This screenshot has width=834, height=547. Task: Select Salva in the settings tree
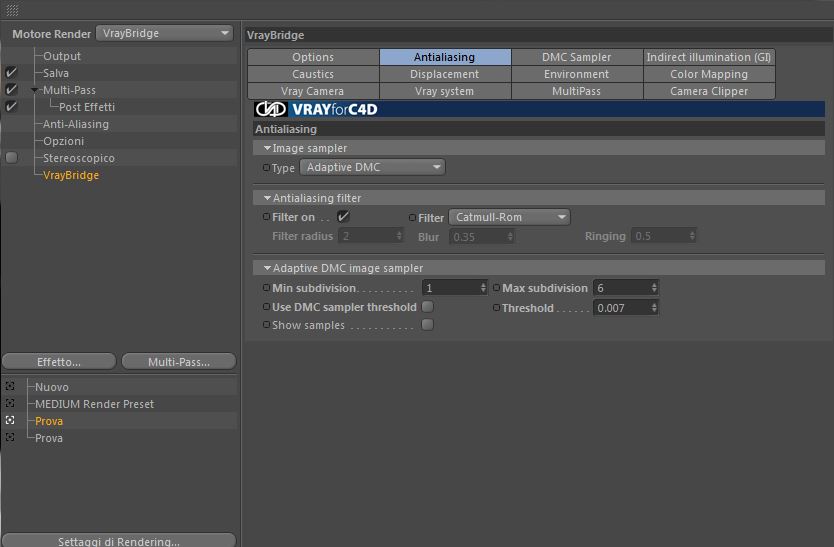(55, 73)
